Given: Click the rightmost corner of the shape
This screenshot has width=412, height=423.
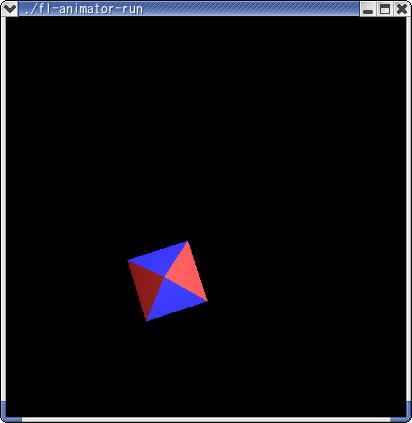Looking at the screenshot, I should (207, 301).
